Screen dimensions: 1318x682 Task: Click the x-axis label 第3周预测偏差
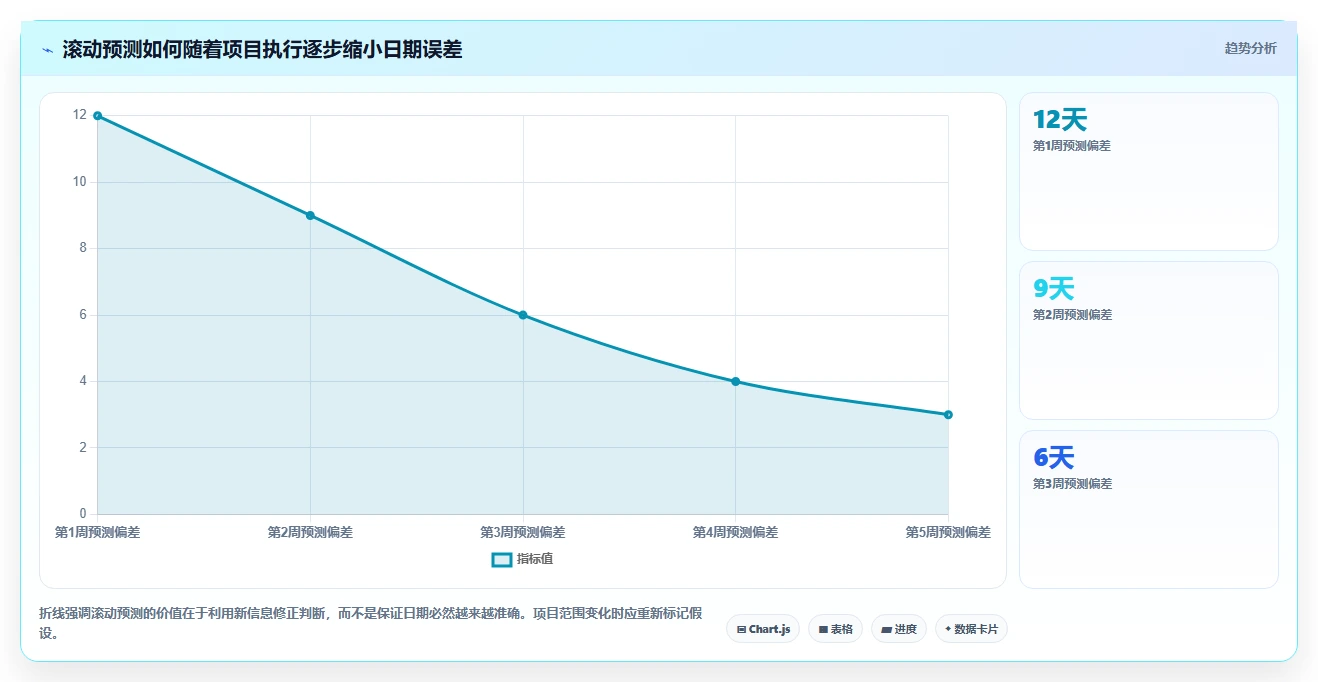[523, 532]
